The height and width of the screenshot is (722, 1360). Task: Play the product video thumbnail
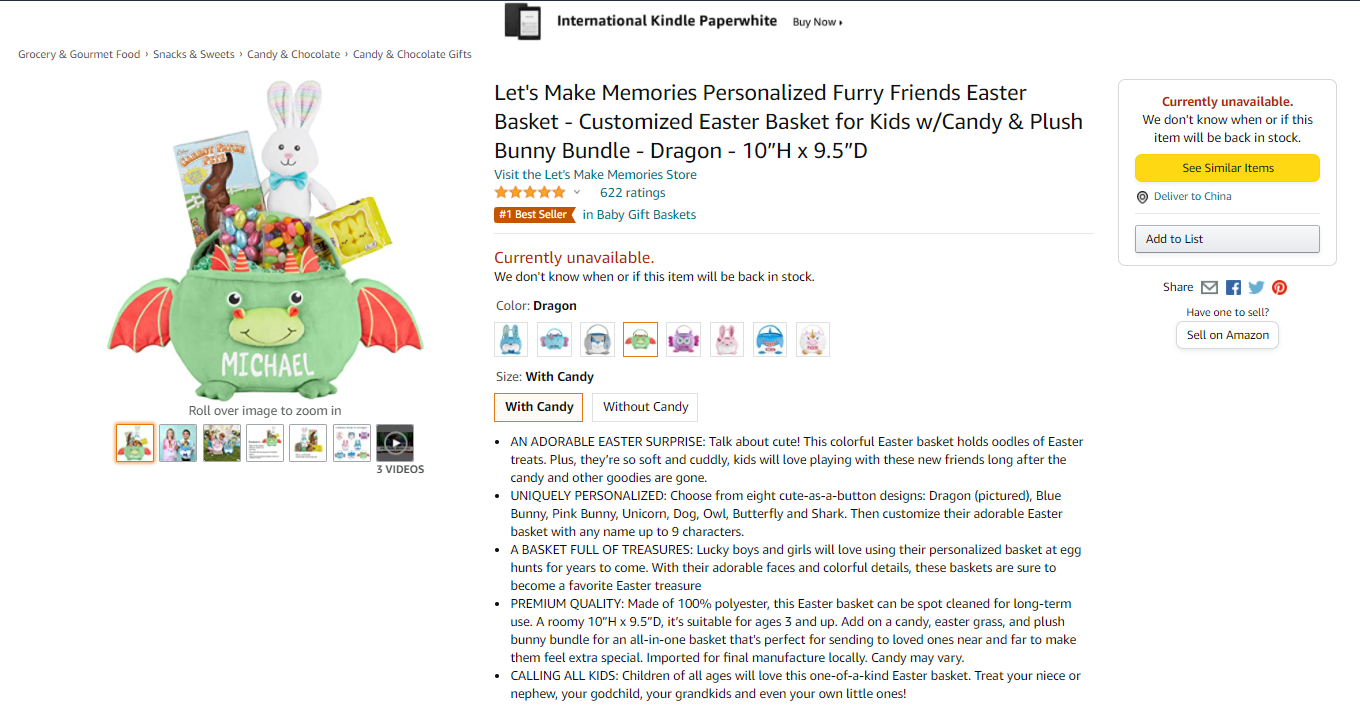click(395, 443)
